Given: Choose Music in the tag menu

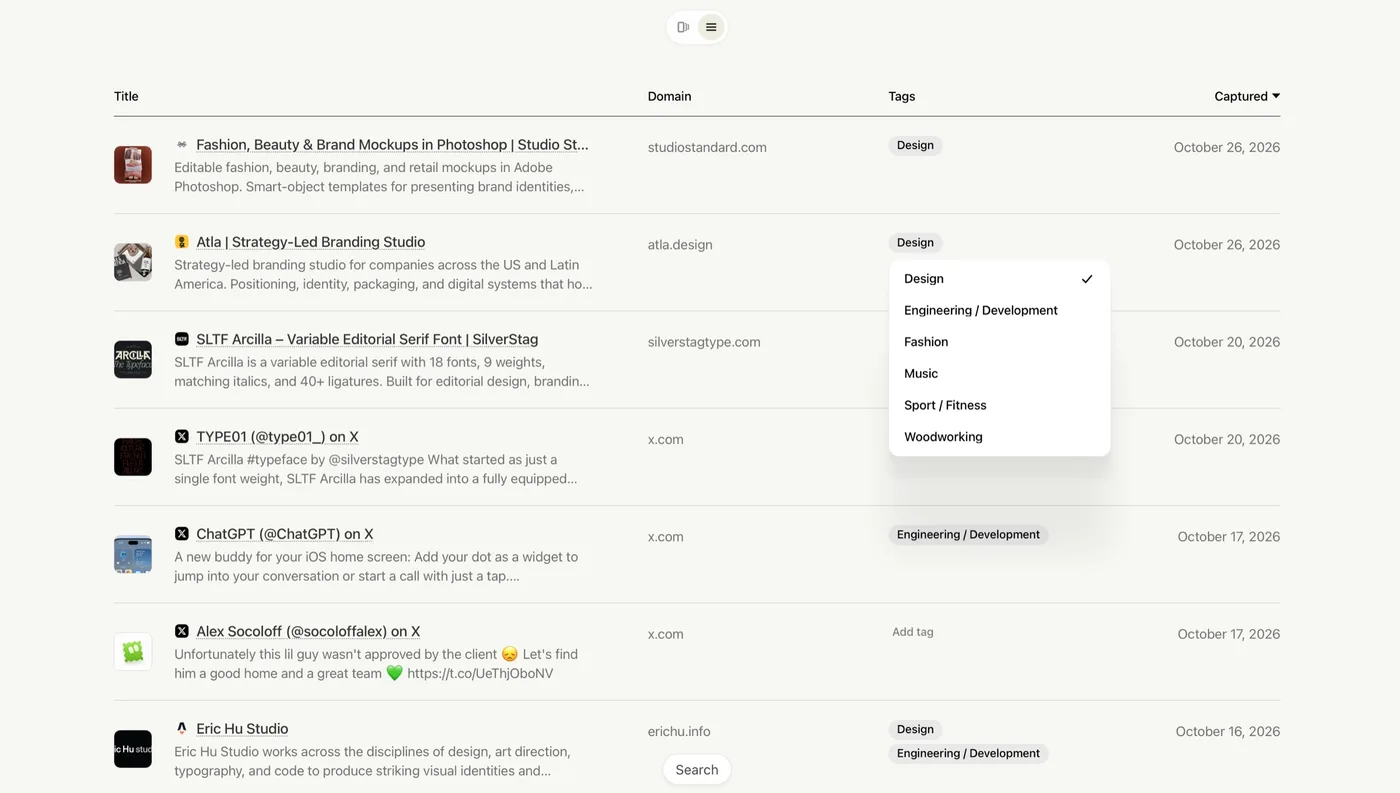Looking at the screenshot, I should pos(999,374).
